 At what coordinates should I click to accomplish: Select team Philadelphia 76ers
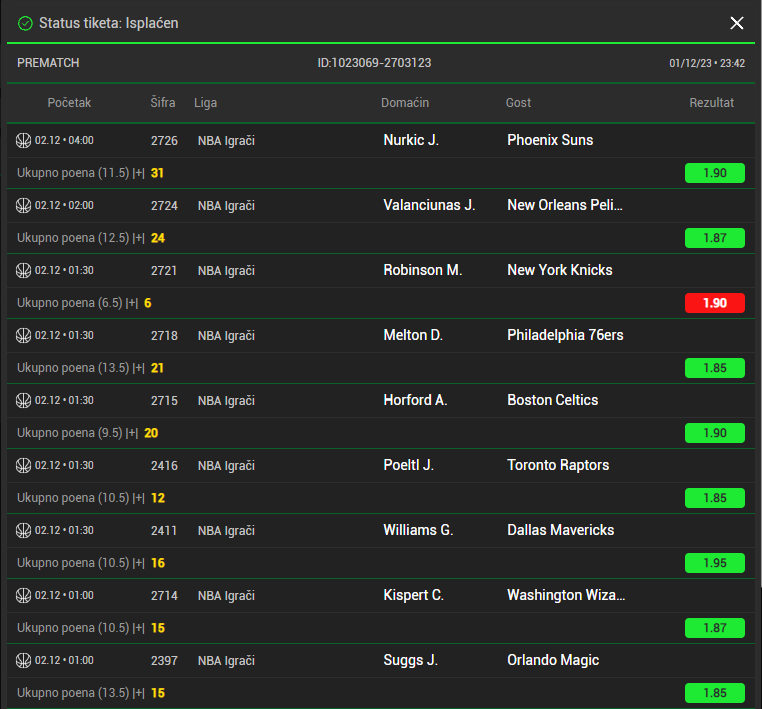[565, 335]
